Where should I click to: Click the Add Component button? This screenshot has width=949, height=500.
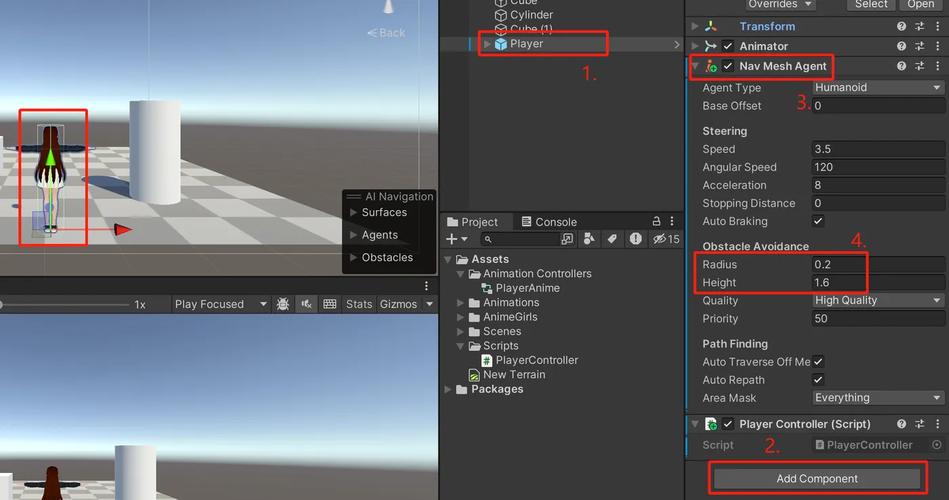[x=817, y=479]
